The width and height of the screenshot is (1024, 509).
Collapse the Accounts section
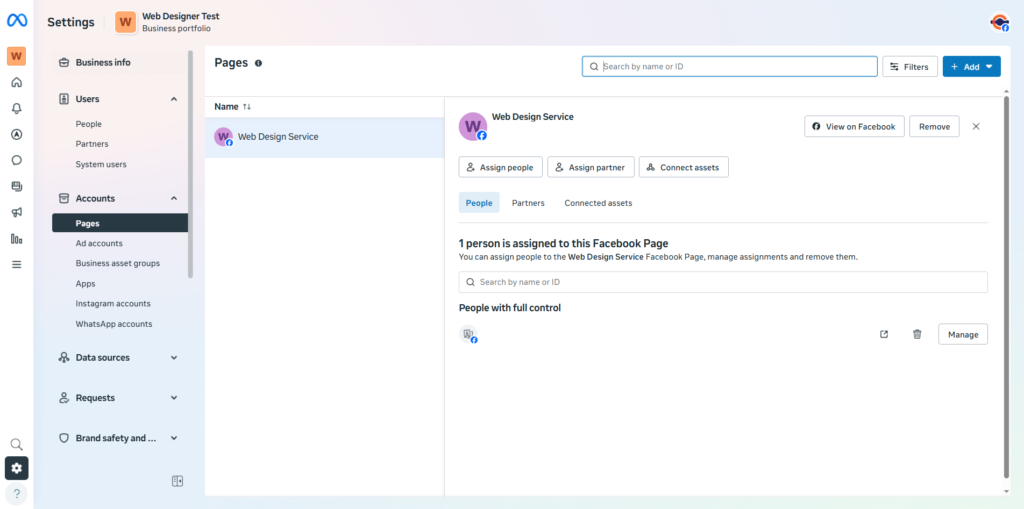174,199
